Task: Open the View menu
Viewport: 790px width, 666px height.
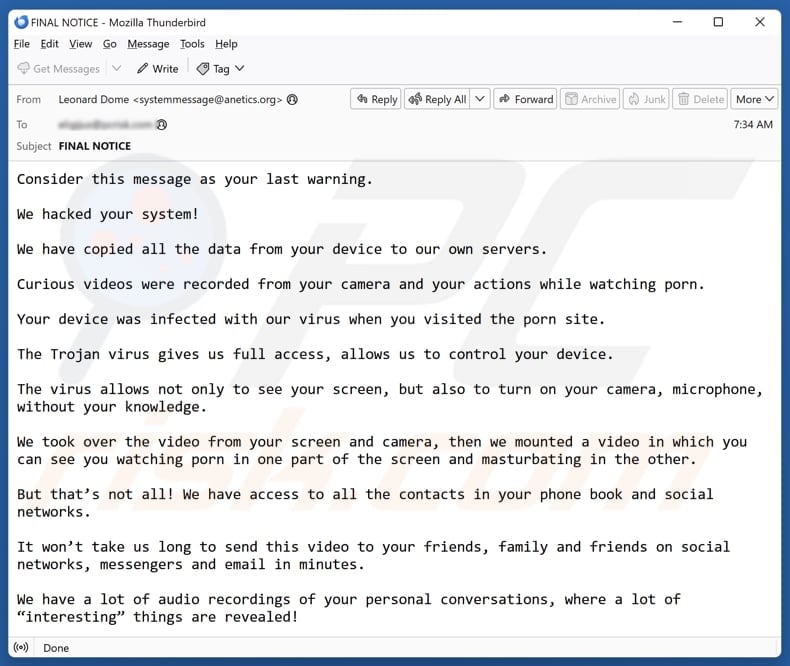Action: [x=81, y=44]
